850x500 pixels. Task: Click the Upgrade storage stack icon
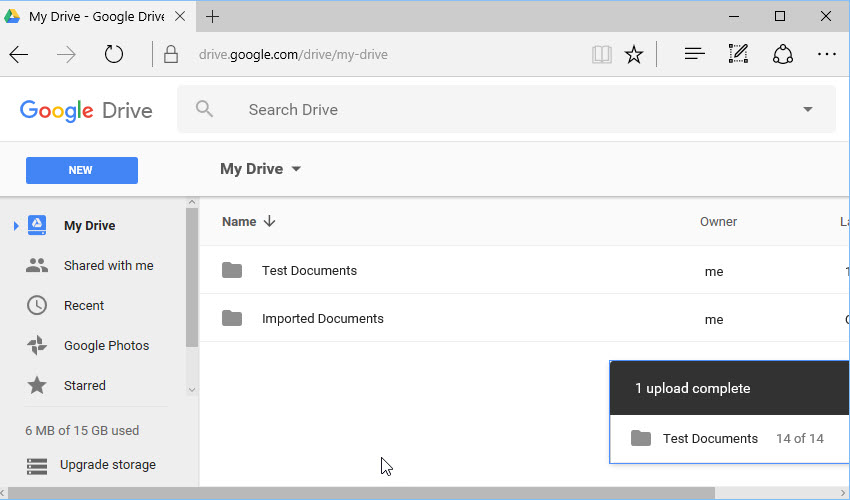coord(37,466)
